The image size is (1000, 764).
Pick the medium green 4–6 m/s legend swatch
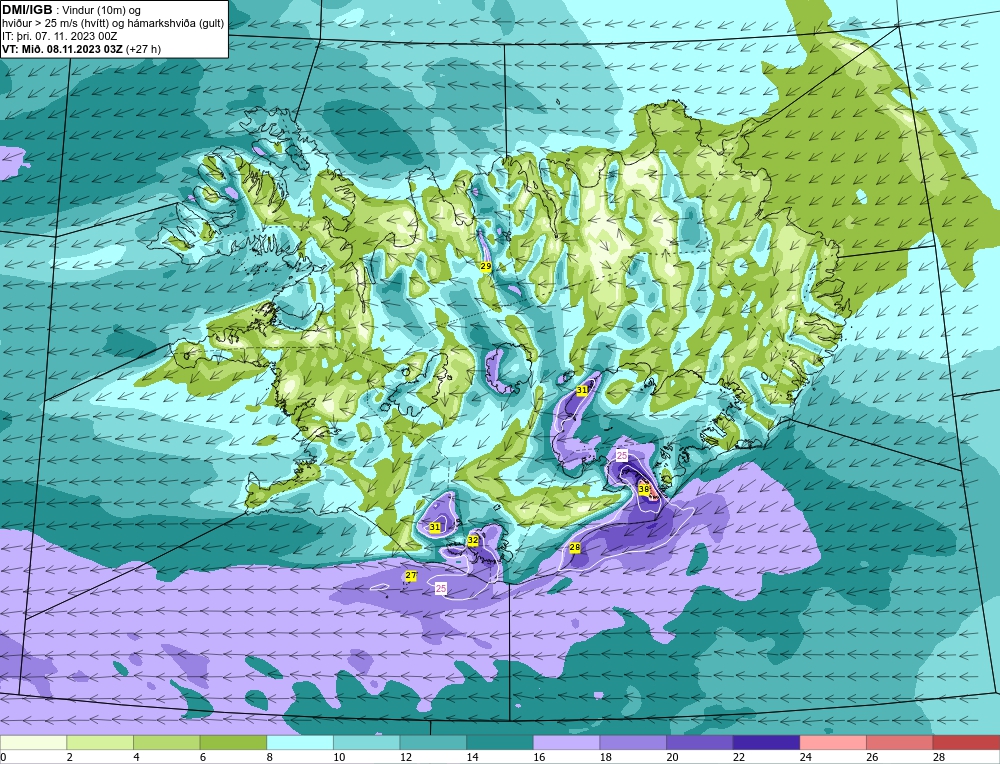[166, 742]
